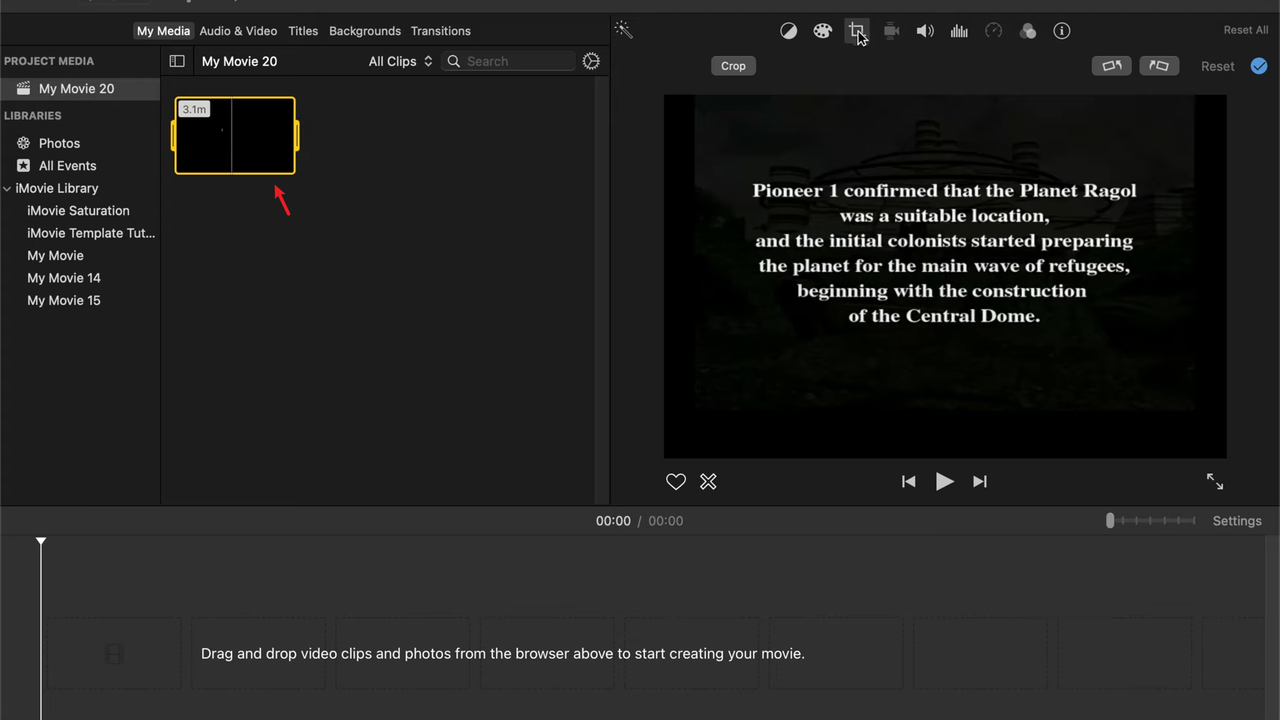The image size is (1280, 720).
Task: Rotate the clip counterclockwise
Action: coord(1111,66)
